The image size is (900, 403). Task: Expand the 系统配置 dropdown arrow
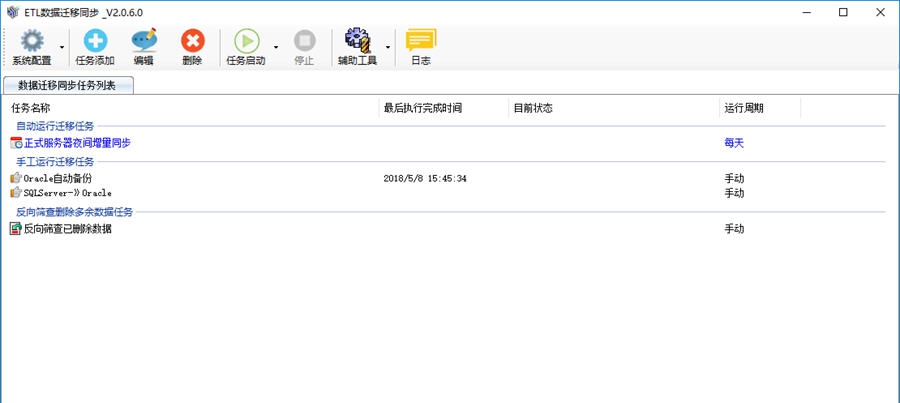point(62,47)
